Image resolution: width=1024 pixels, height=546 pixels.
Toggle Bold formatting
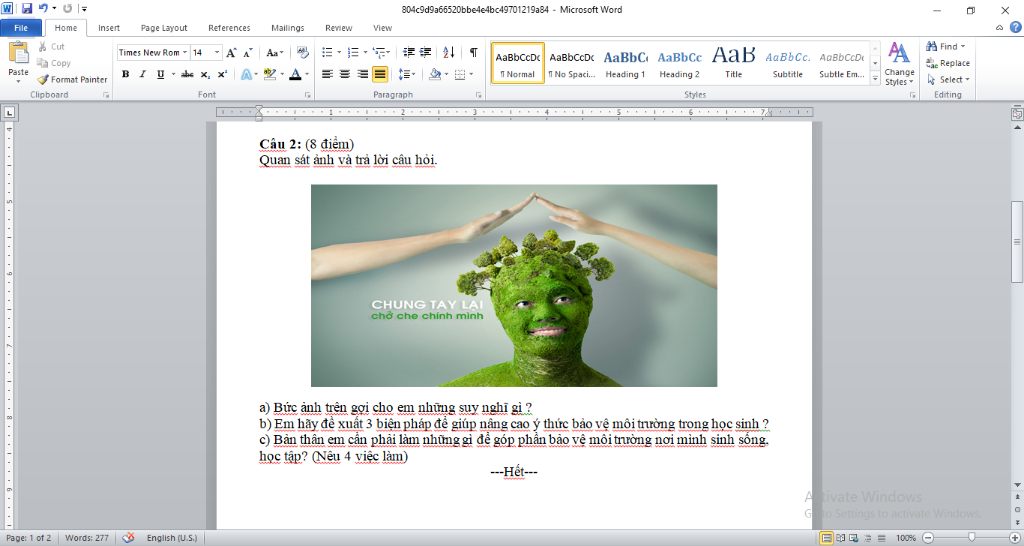click(125, 74)
